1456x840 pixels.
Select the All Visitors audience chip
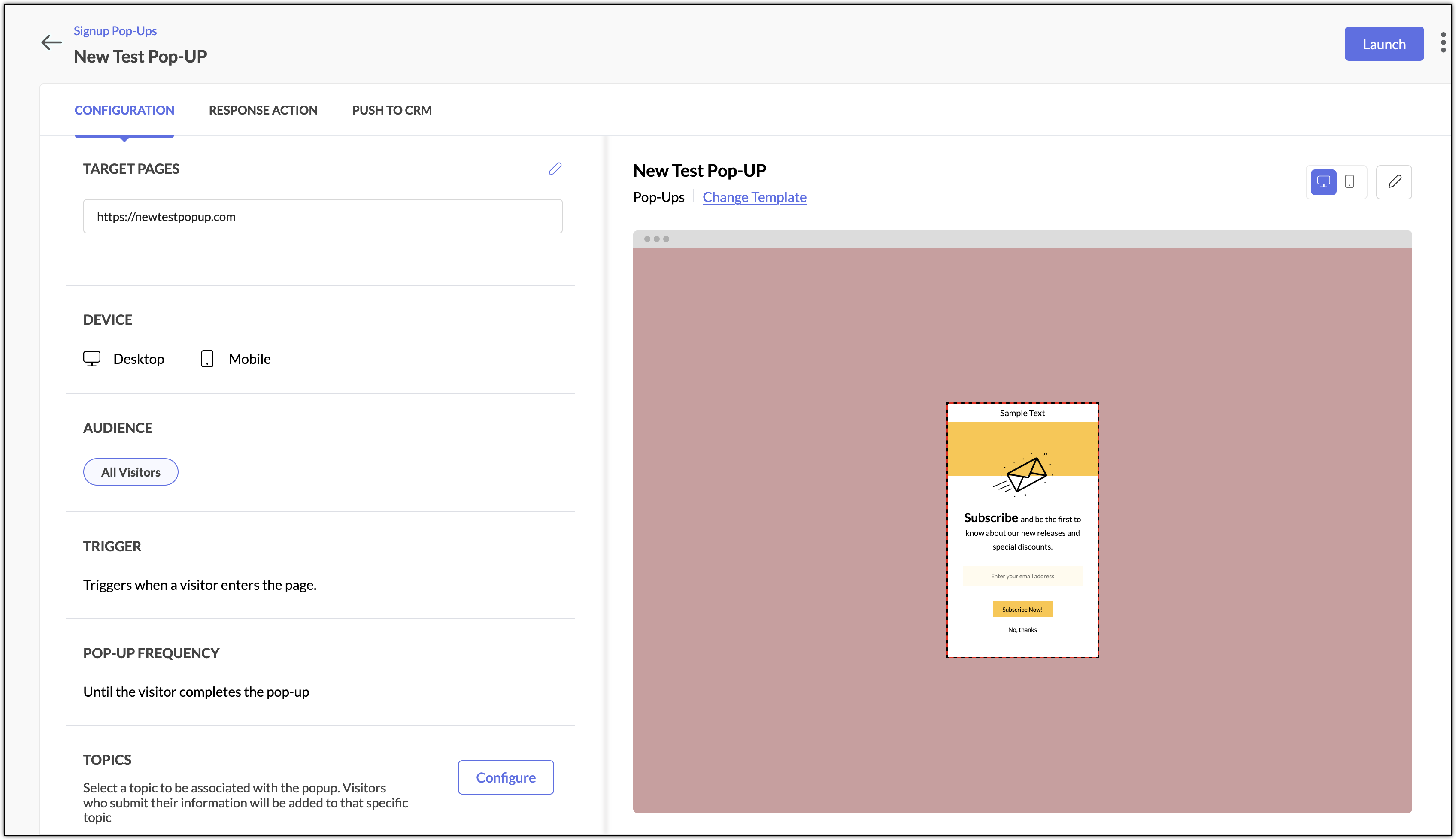130,471
